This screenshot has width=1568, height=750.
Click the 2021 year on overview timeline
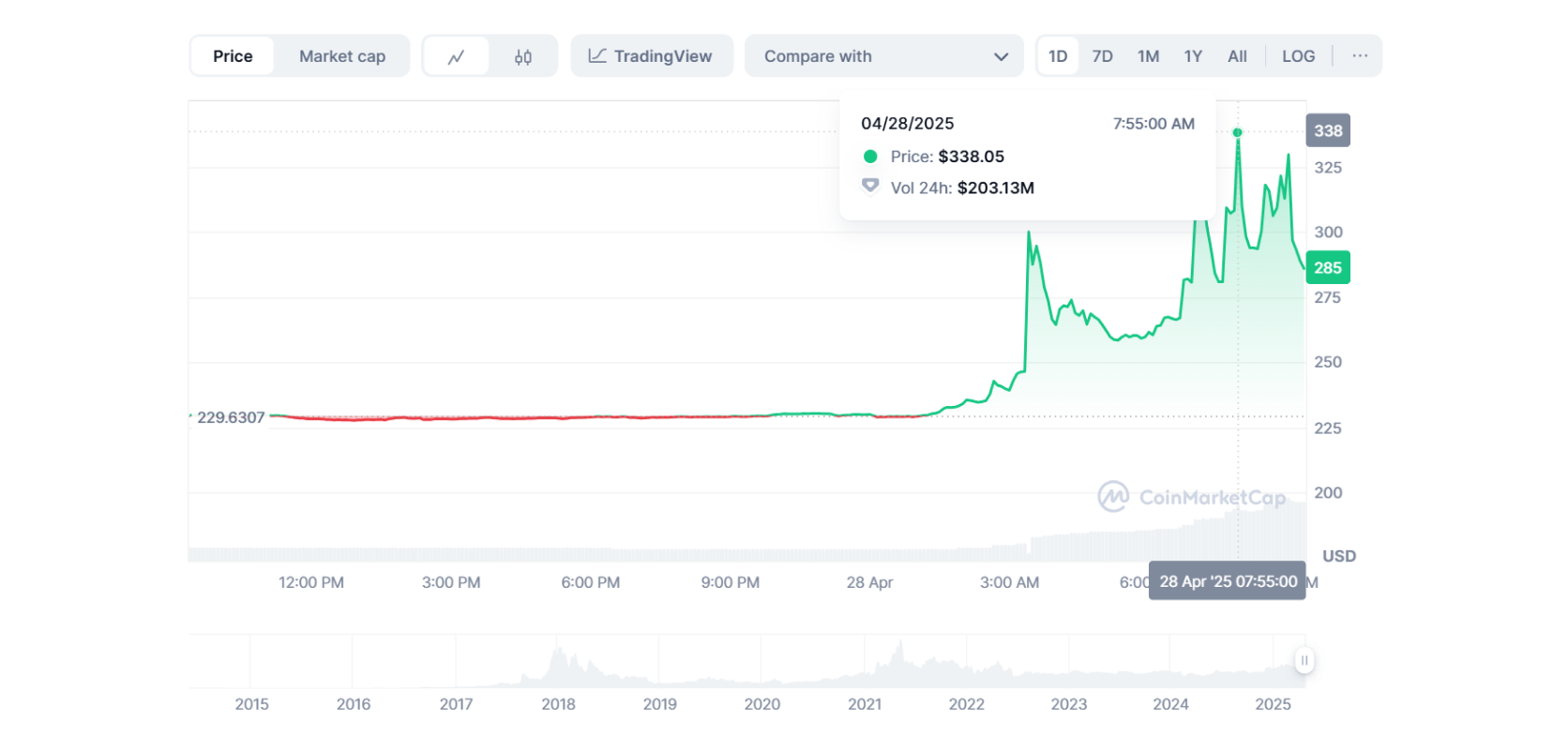point(865,704)
